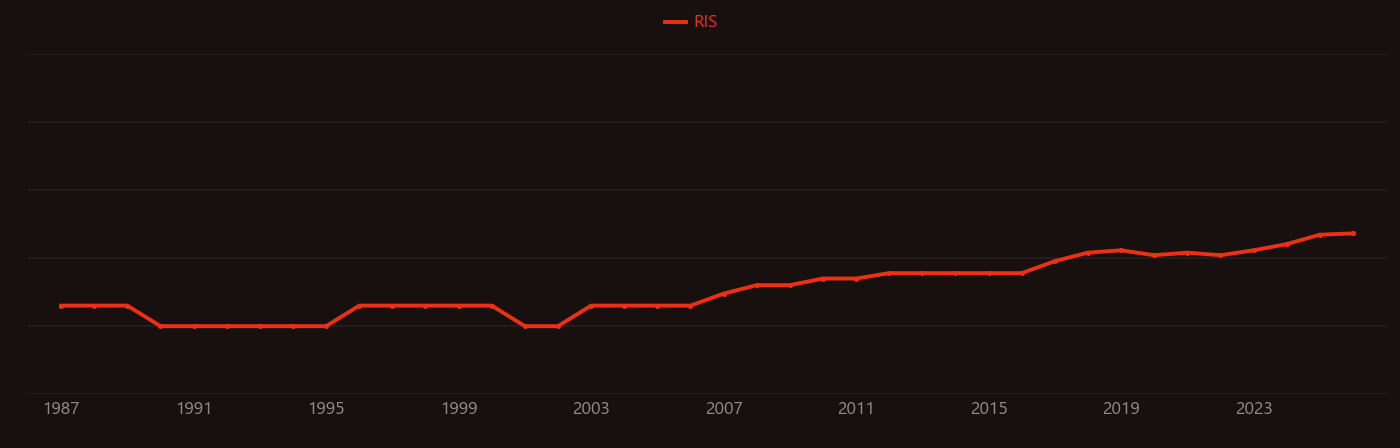Select the RIS data point at 2019

tap(1121, 251)
